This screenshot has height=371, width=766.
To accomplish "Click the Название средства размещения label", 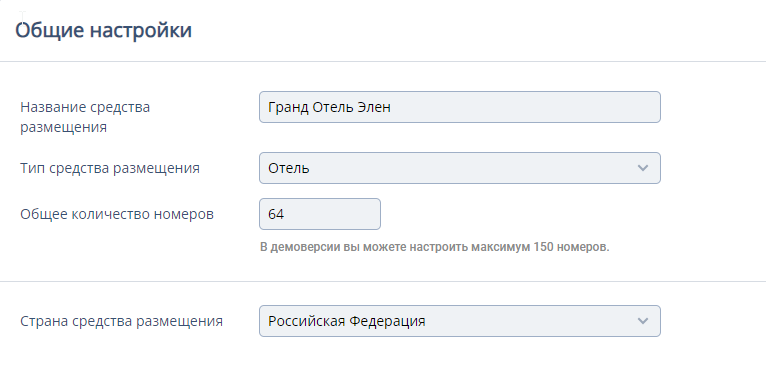I will click(x=85, y=117).
